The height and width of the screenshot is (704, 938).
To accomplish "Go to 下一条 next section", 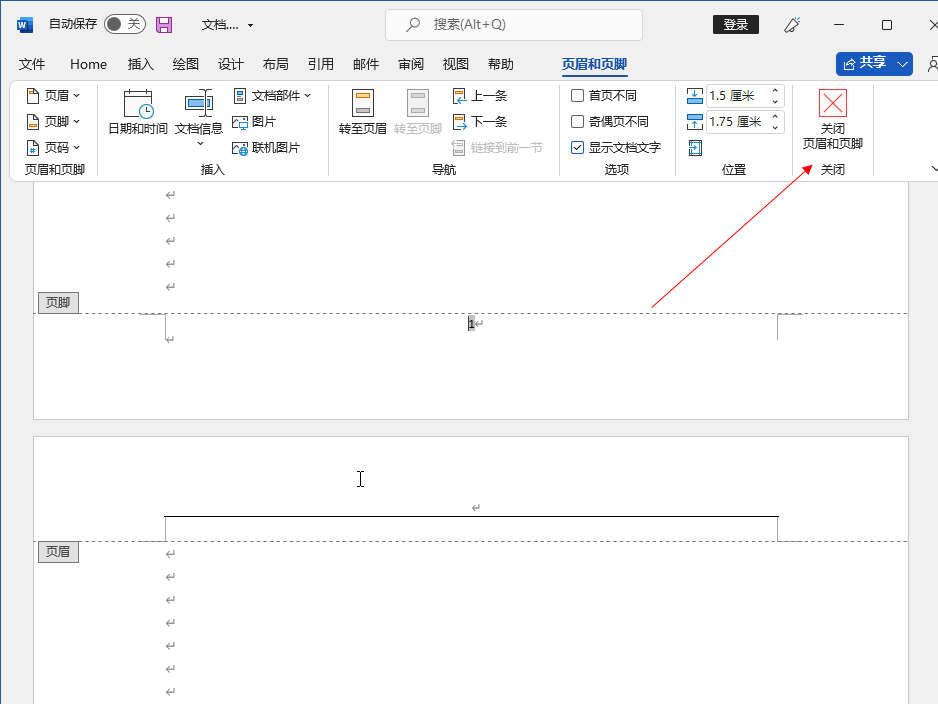I will click(x=480, y=121).
